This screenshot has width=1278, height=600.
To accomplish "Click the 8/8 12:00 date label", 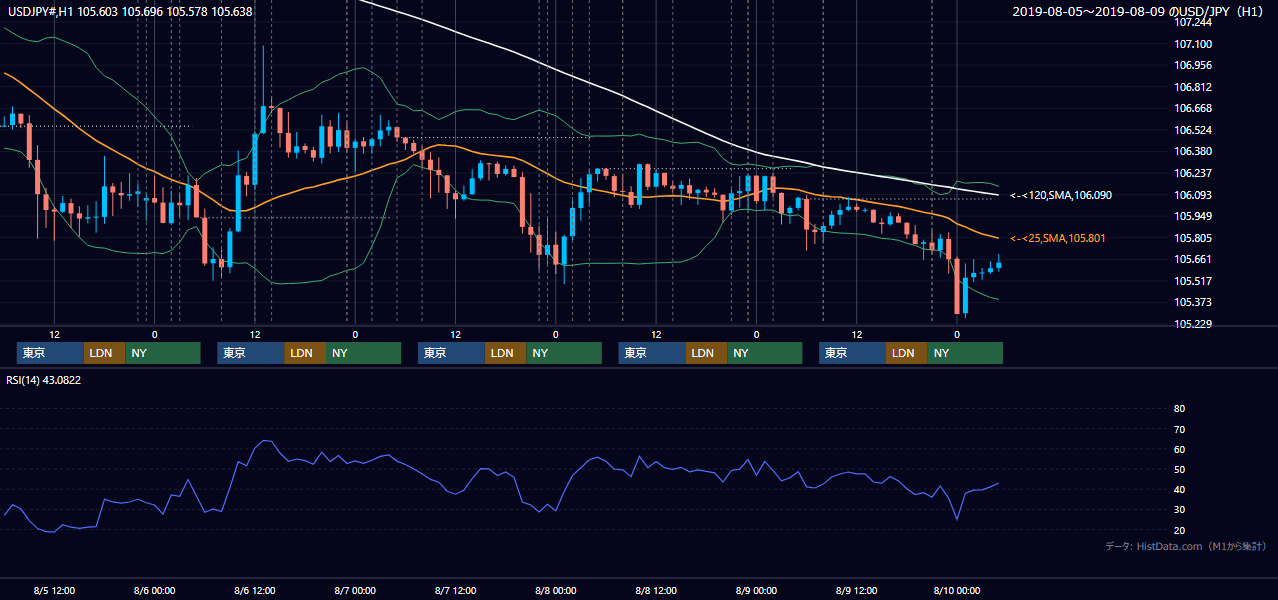I will (x=655, y=590).
